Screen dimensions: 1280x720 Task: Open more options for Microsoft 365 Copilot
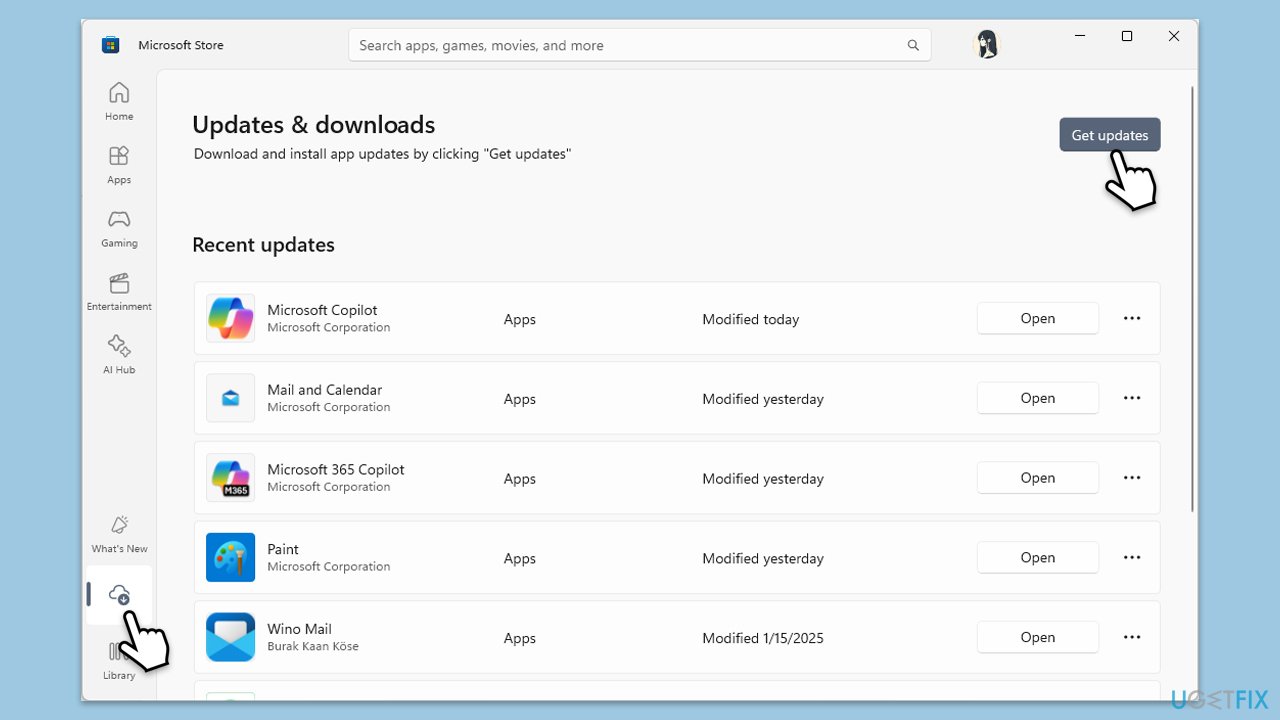(x=1132, y=478)
